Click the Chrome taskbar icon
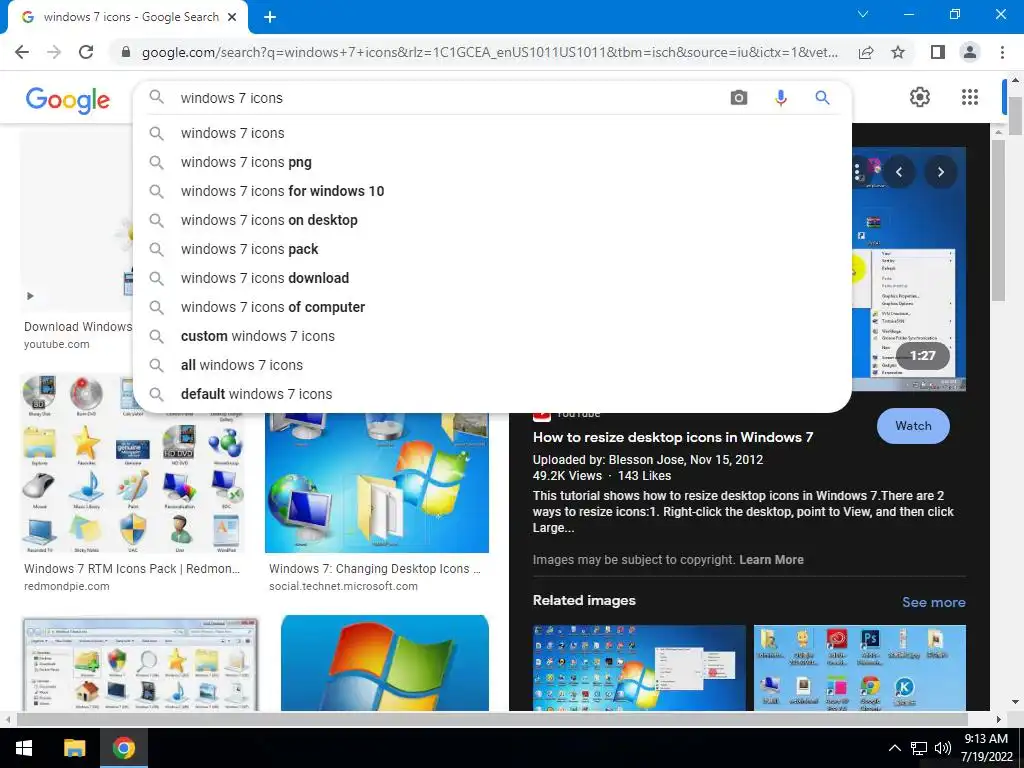 [x=123, y=748]
